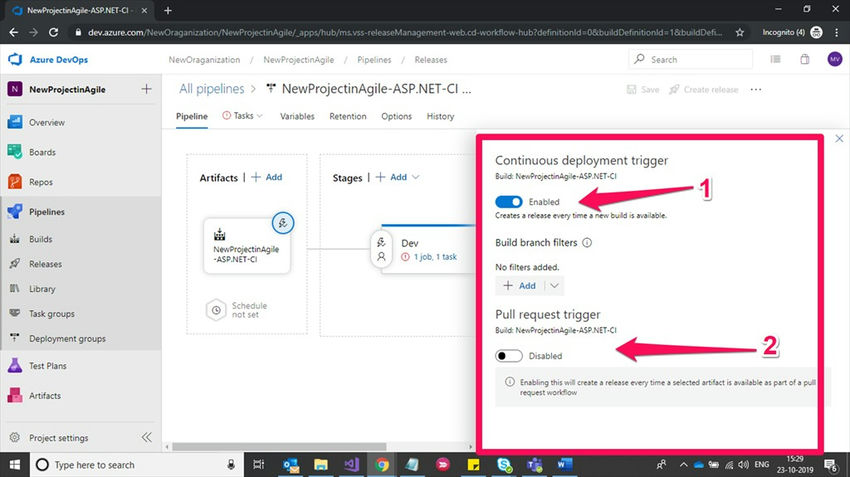850x477 pixels.
Task: Open the Schedule not set clock icon
Action: (216, 310)
